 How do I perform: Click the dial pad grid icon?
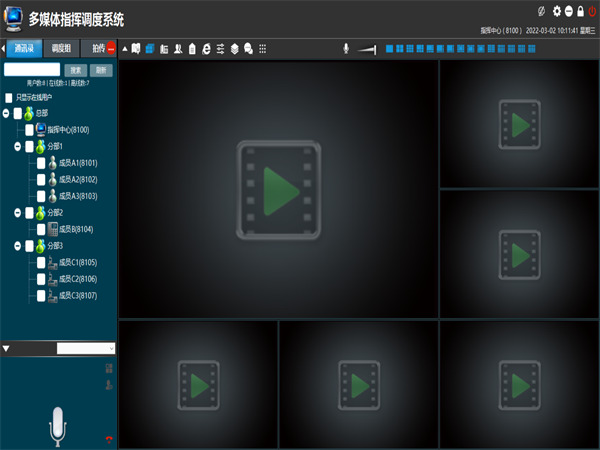pyautogui.click(x=262, y=48)
